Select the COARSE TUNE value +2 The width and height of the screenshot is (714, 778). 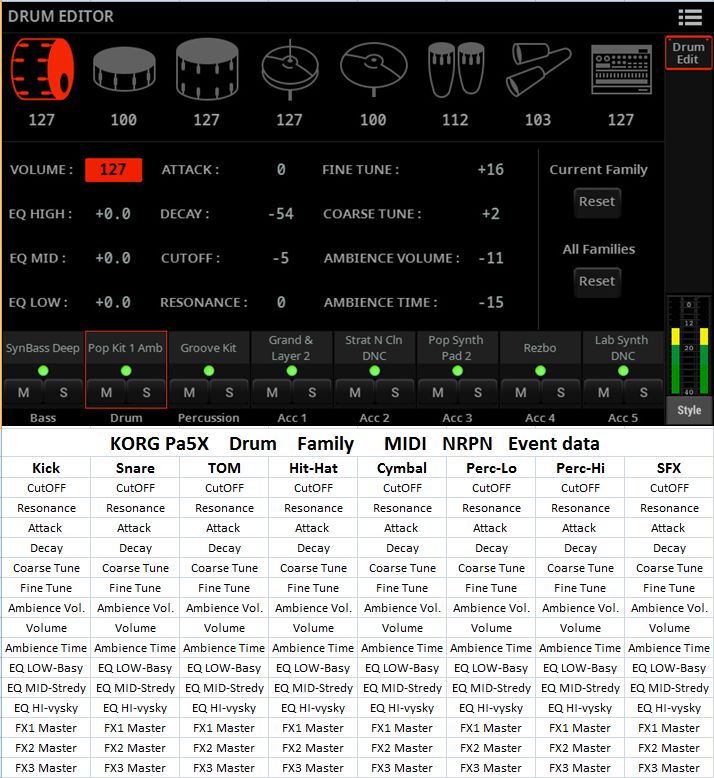coord(490,214)
